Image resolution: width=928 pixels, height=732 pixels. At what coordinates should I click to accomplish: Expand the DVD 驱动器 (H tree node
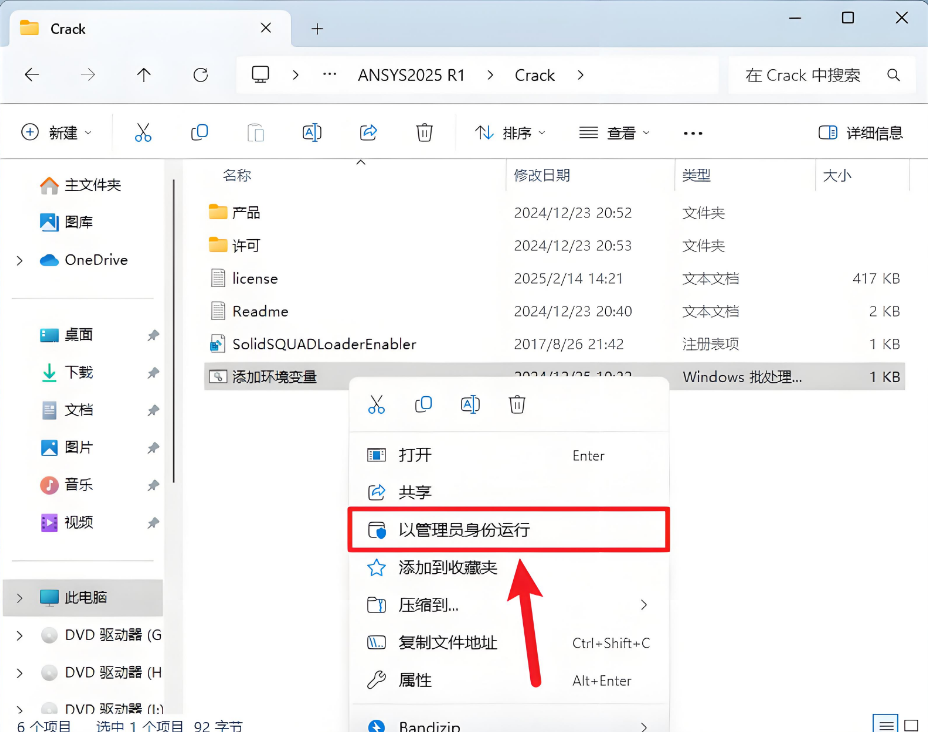click(x=20, y=673)
